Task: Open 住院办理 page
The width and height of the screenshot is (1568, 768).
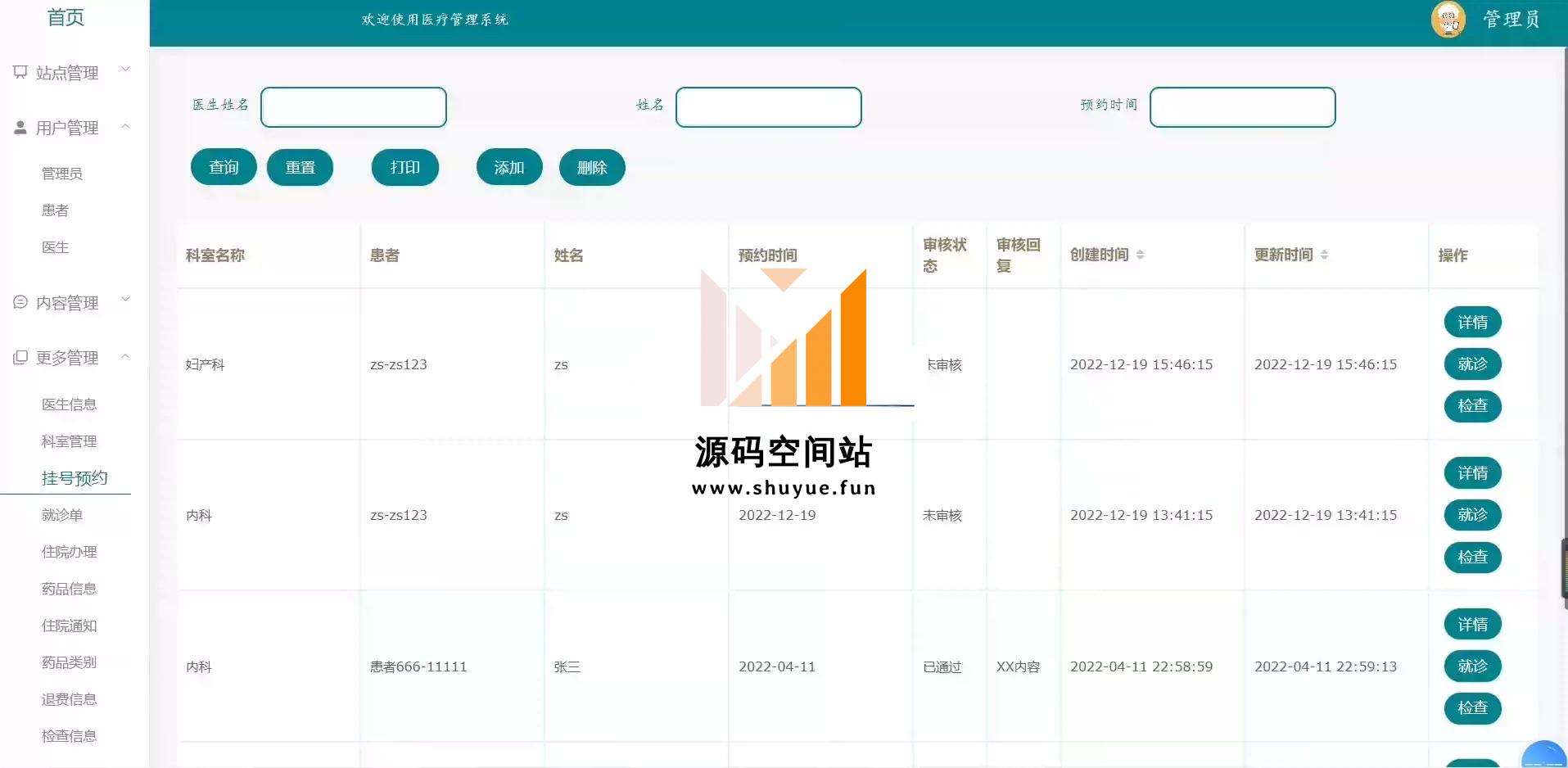Action: 69,552
